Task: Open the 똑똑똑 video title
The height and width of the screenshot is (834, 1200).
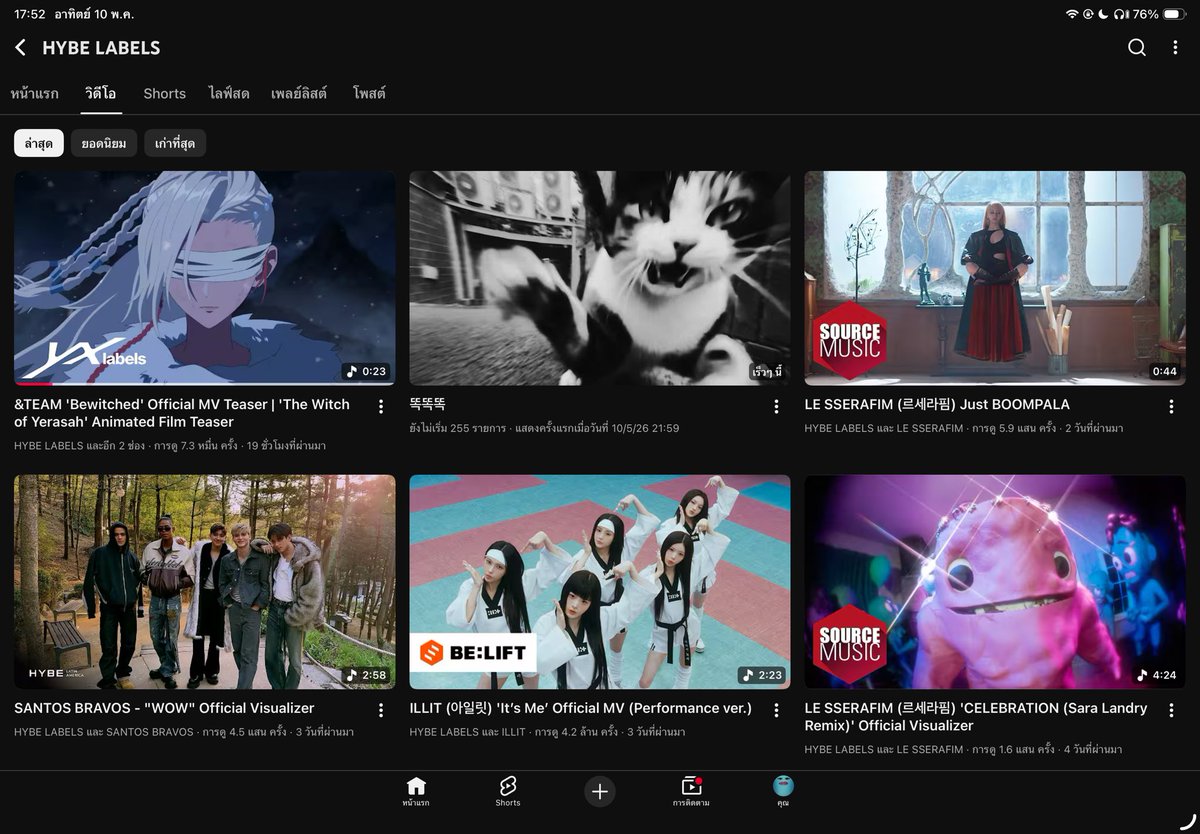Action: click(x=427, y=404)
